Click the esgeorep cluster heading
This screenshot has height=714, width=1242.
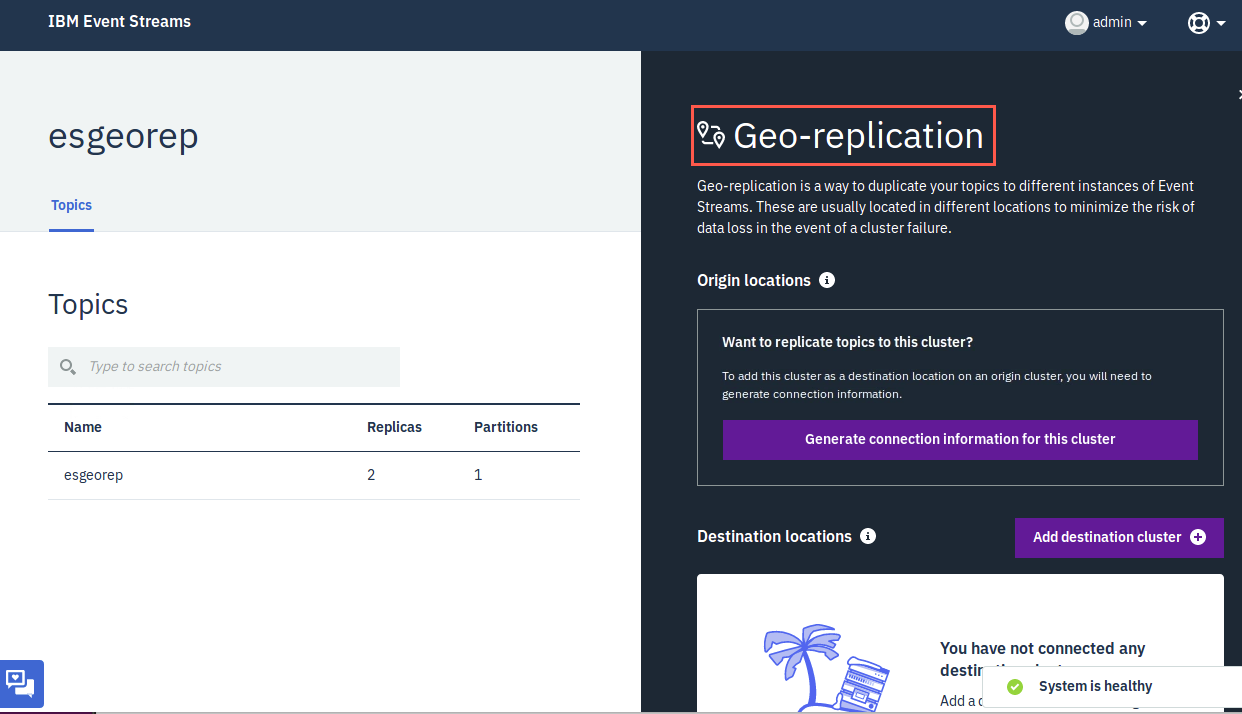(x=123, y=136)
